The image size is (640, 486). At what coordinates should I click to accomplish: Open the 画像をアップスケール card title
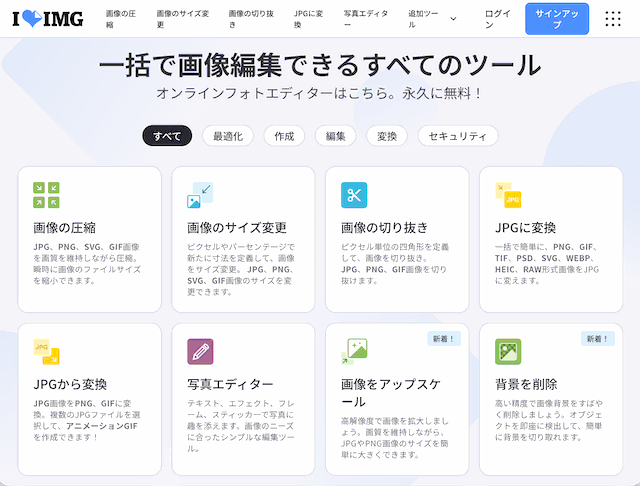tap(391, 393)
